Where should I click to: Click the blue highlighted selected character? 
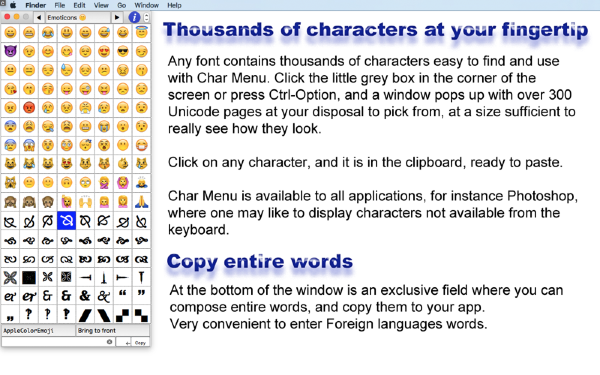67,221
